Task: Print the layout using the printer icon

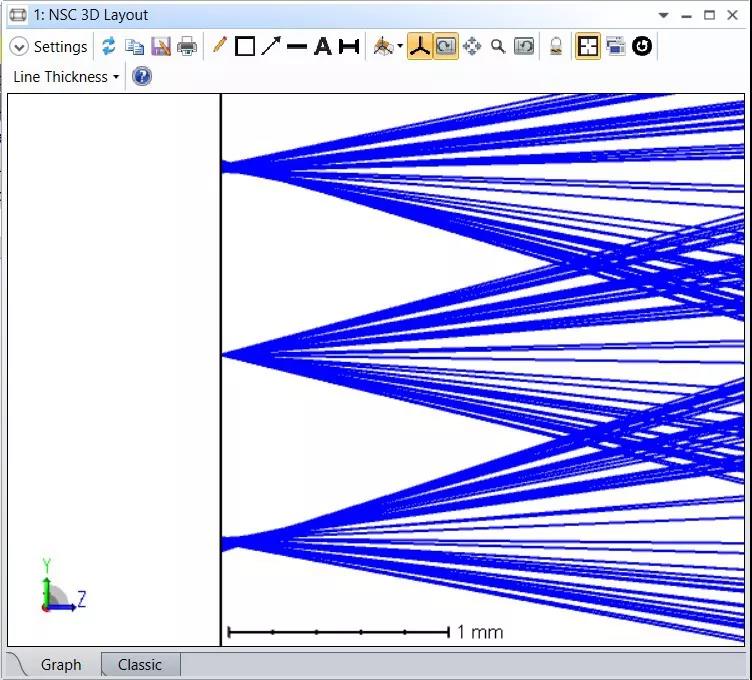Action: 187,47
